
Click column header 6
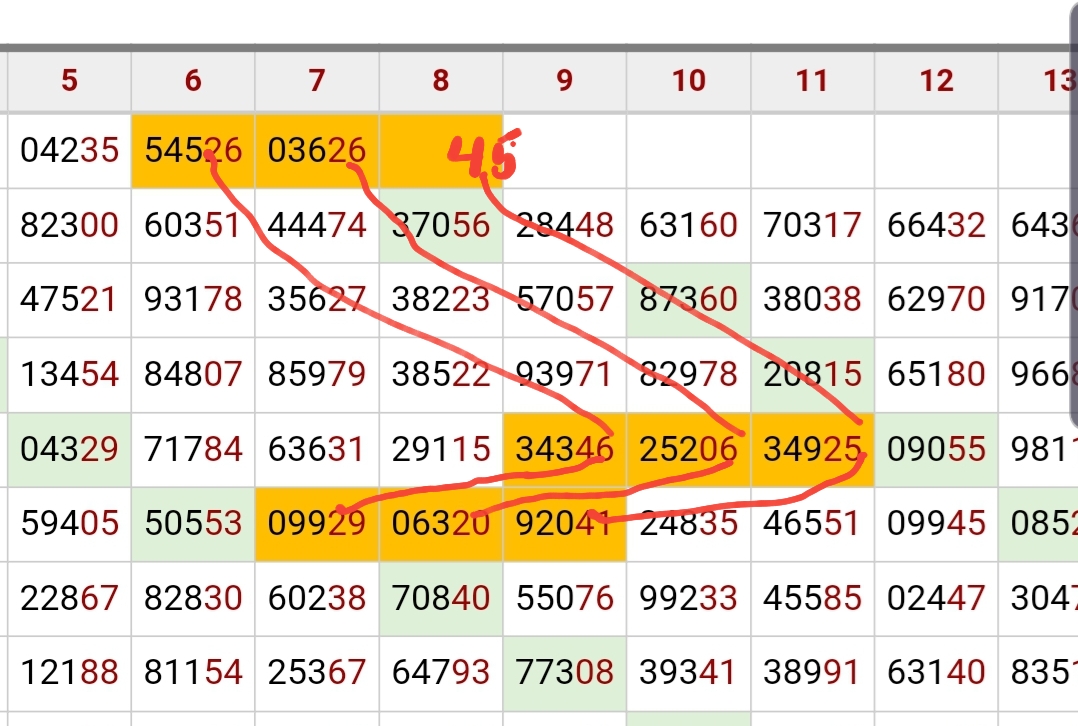click(x=193, y=81)
